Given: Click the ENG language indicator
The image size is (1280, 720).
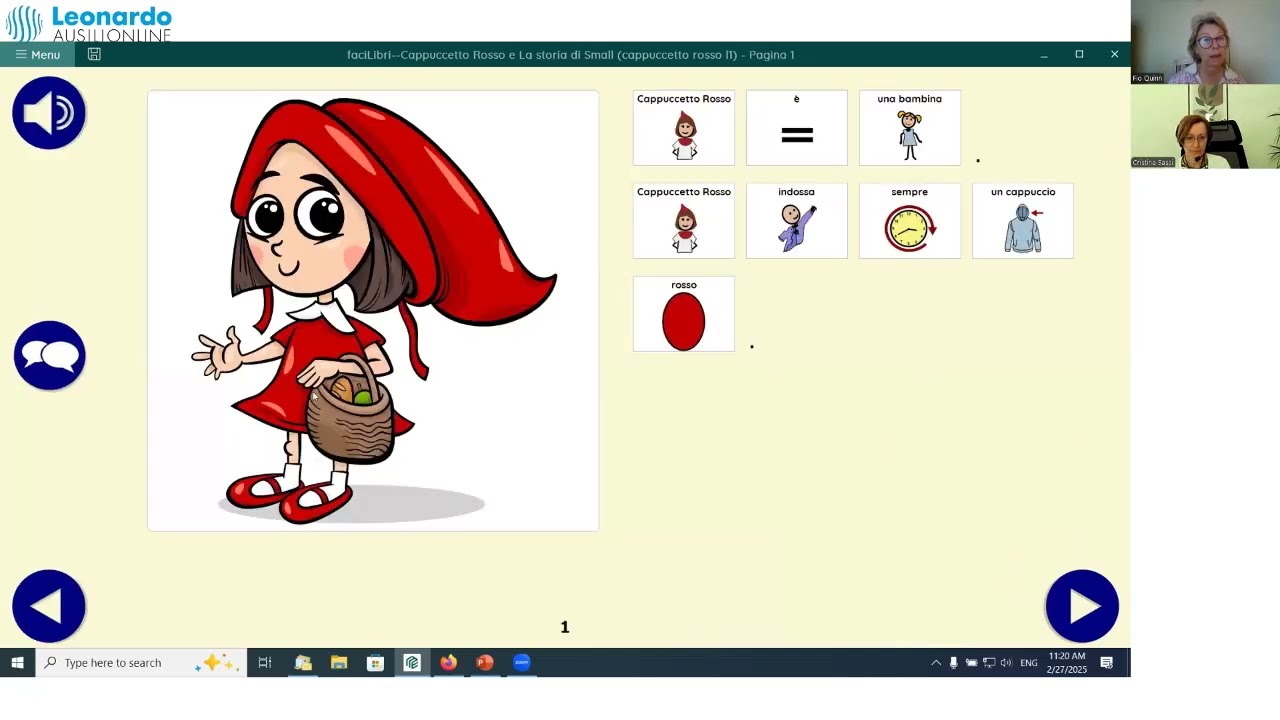Looking at the screenshot, I should coord(1029,662).
